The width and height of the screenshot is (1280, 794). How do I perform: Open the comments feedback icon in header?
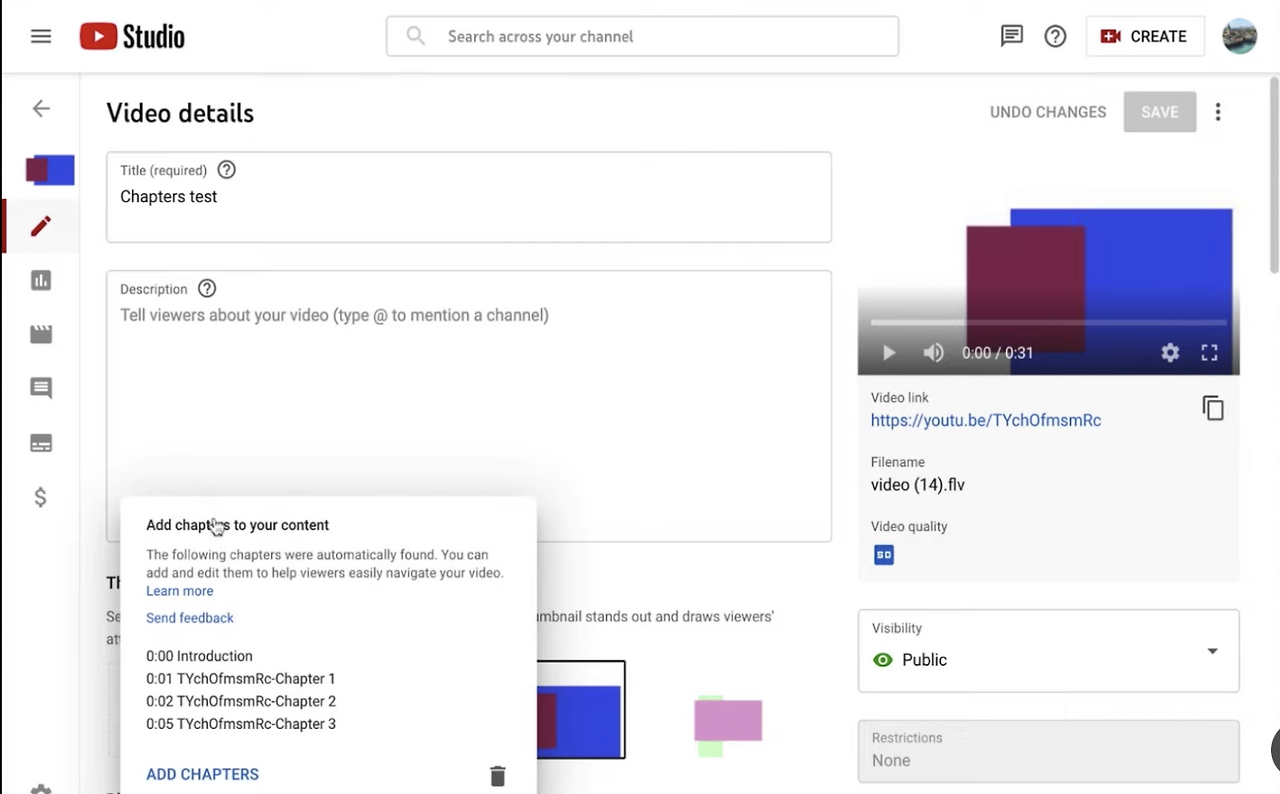click(x=1012, y=36)
